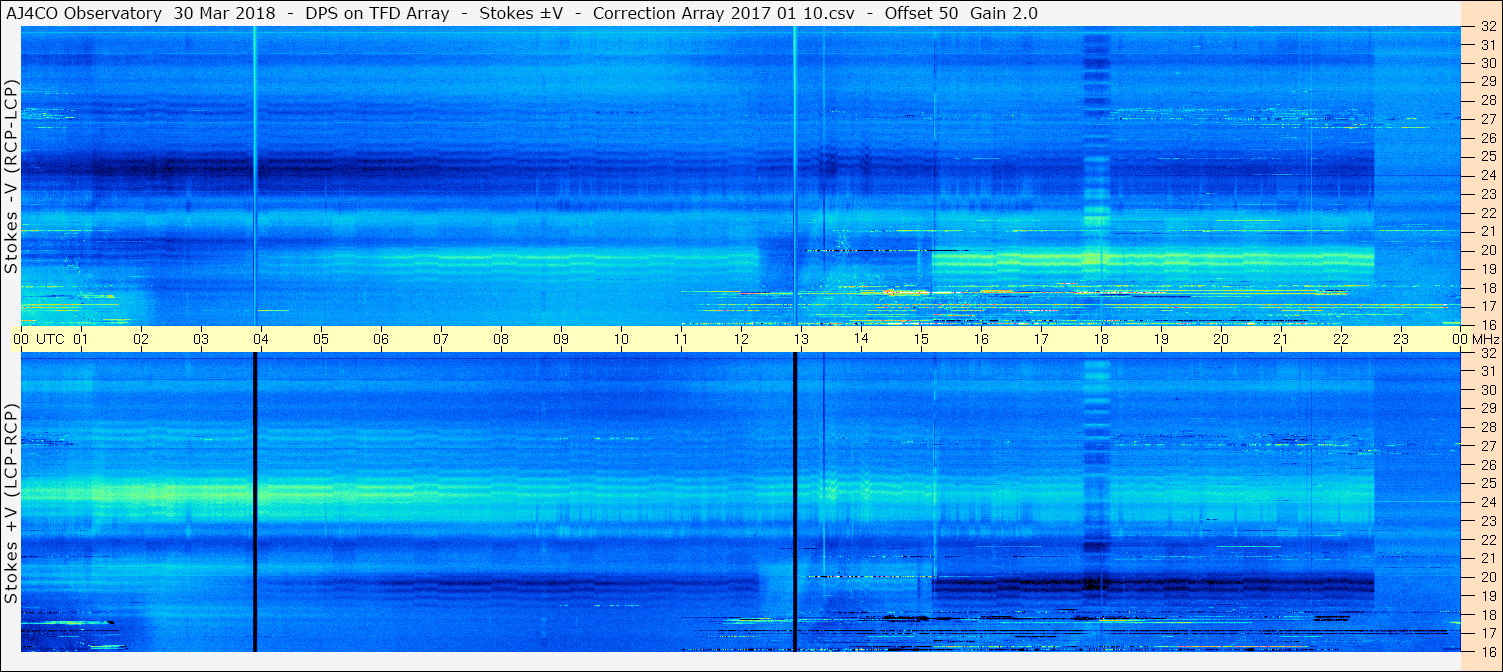This screenshot has height=672, width=1503.
Task: Click the "Stokes +V (LCP-RCP)" vertical axis label
Action: coord(11,504)
